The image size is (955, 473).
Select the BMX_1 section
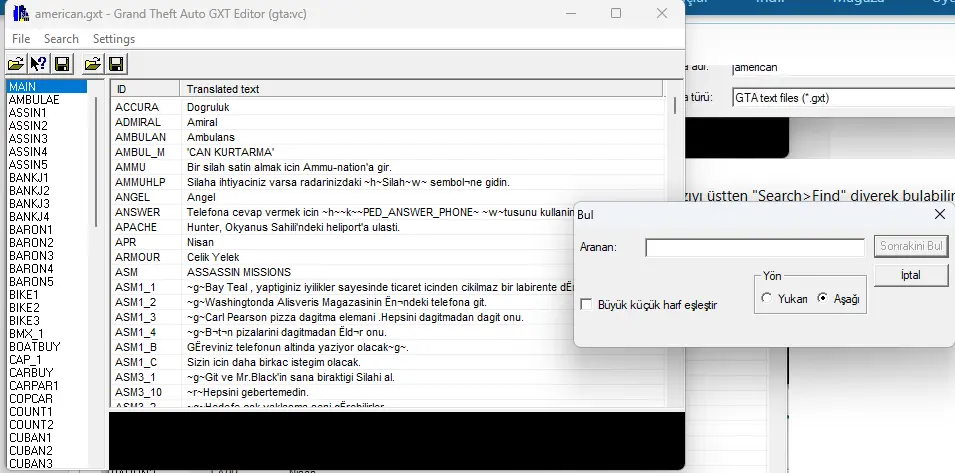47,334
